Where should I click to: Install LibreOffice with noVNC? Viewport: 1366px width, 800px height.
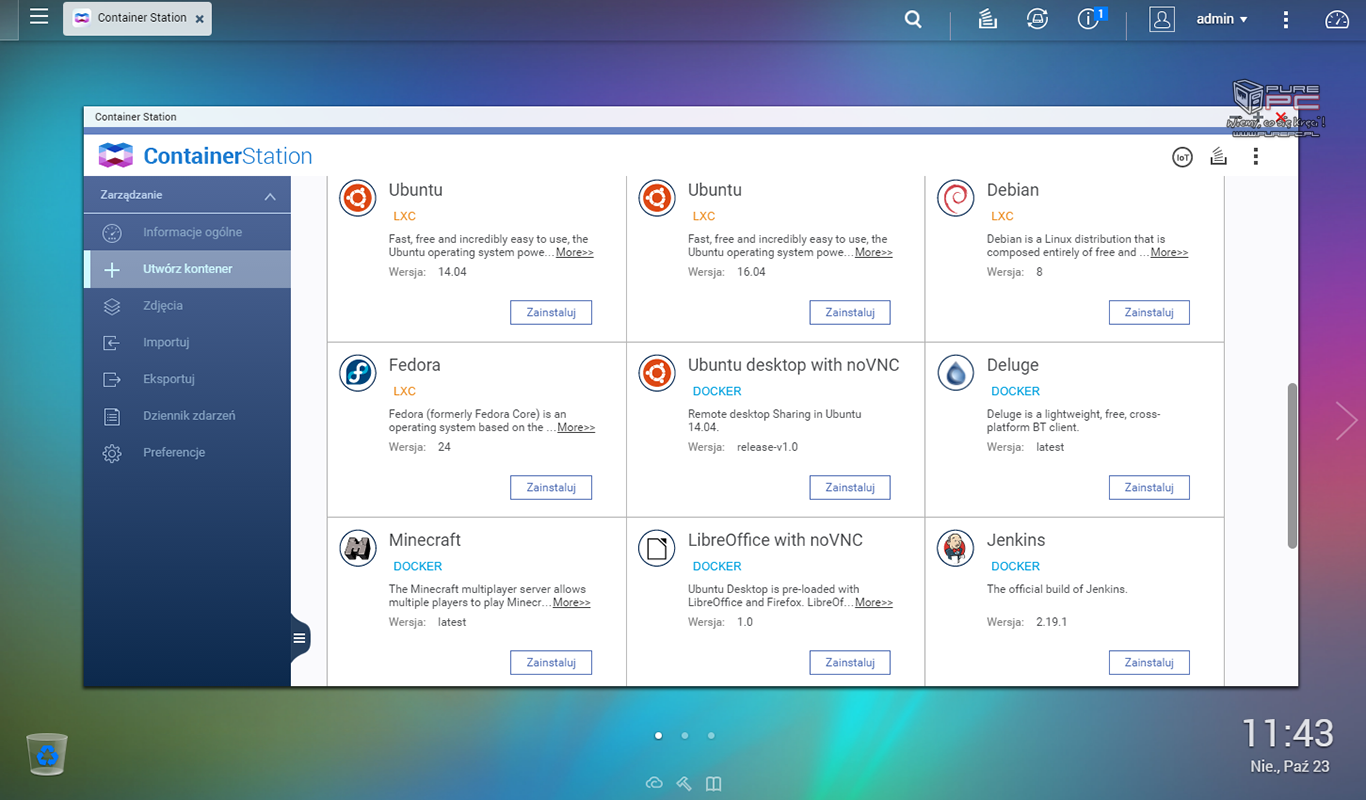coord(850,662)
